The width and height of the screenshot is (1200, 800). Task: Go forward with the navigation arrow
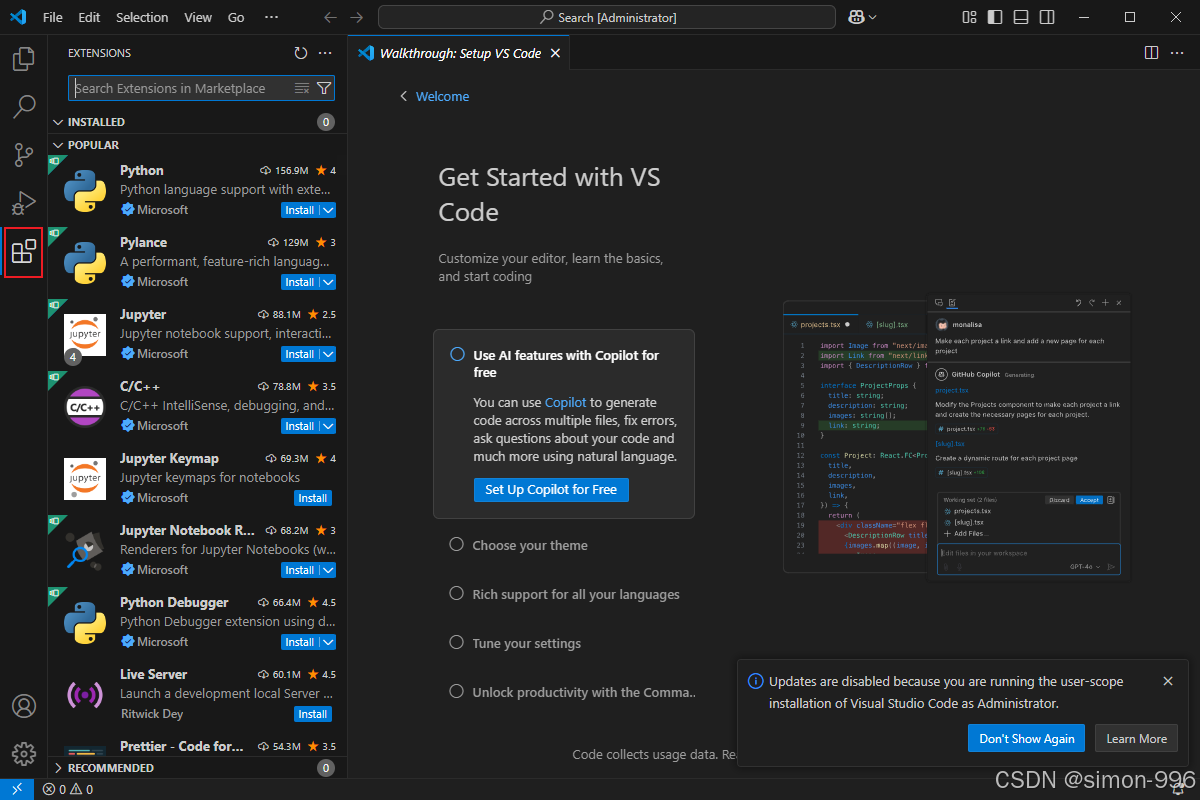tap(357, 17)
